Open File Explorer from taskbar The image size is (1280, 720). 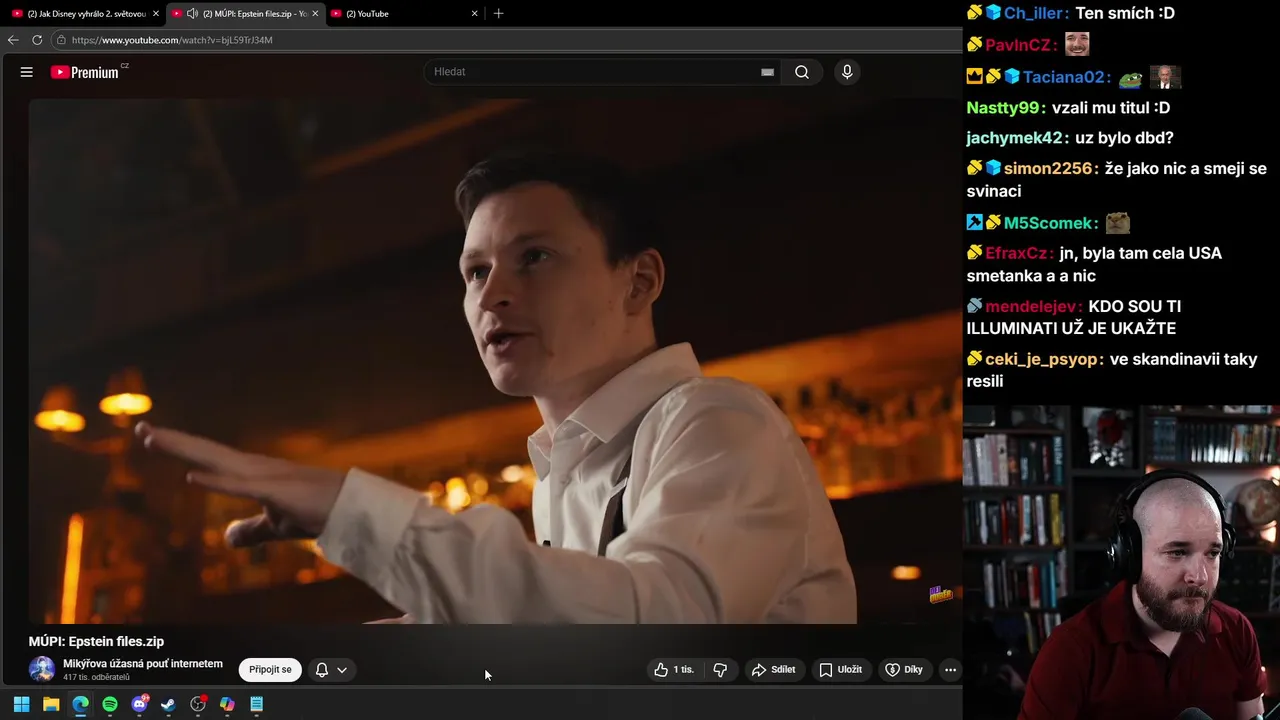[x=51, y=704]
